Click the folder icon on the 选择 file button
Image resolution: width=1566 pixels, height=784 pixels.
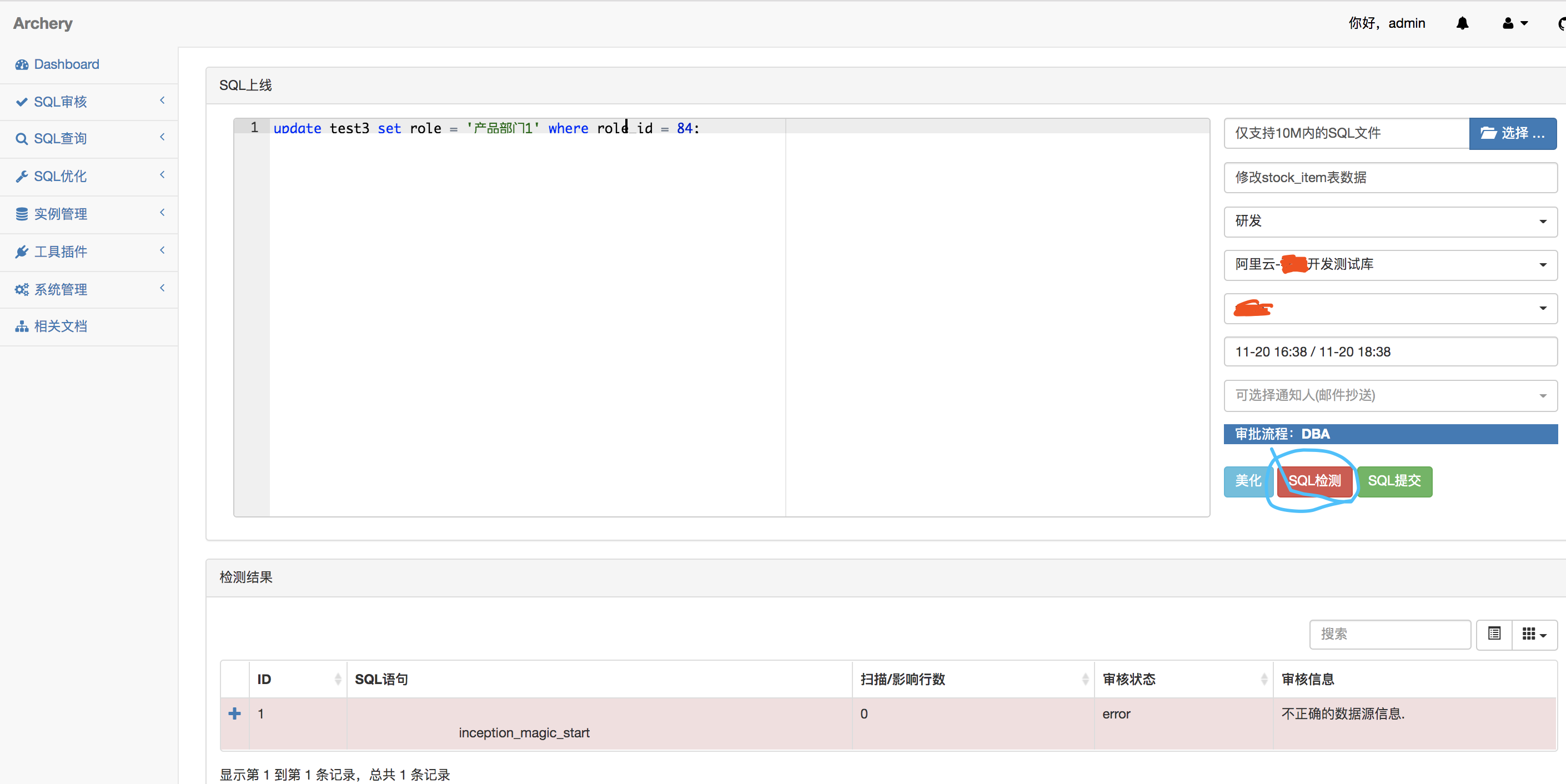coord(1489,133)
